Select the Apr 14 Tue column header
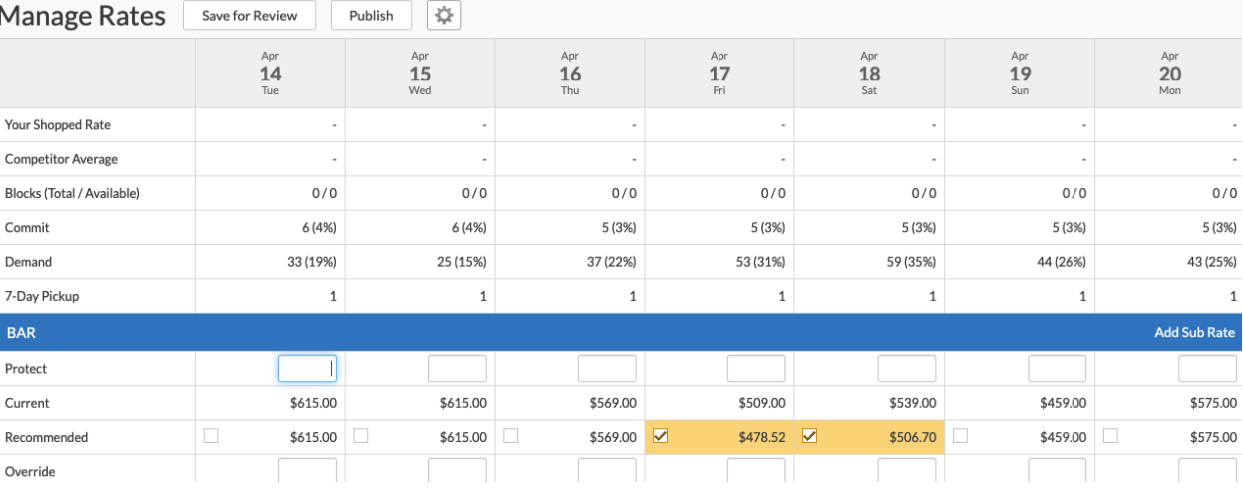1243x489 pixels. (270, 73)
